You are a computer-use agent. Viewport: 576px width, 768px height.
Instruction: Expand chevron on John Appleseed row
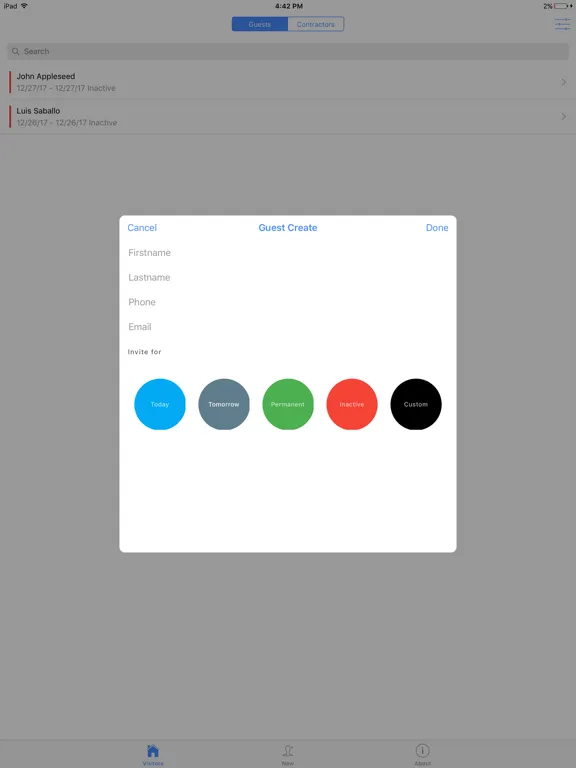(x=564, y=82)
